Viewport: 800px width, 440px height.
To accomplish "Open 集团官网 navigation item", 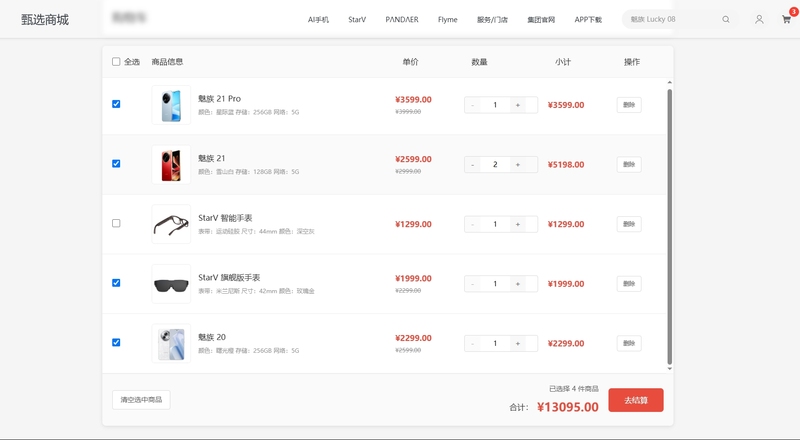I will (541, 19).
